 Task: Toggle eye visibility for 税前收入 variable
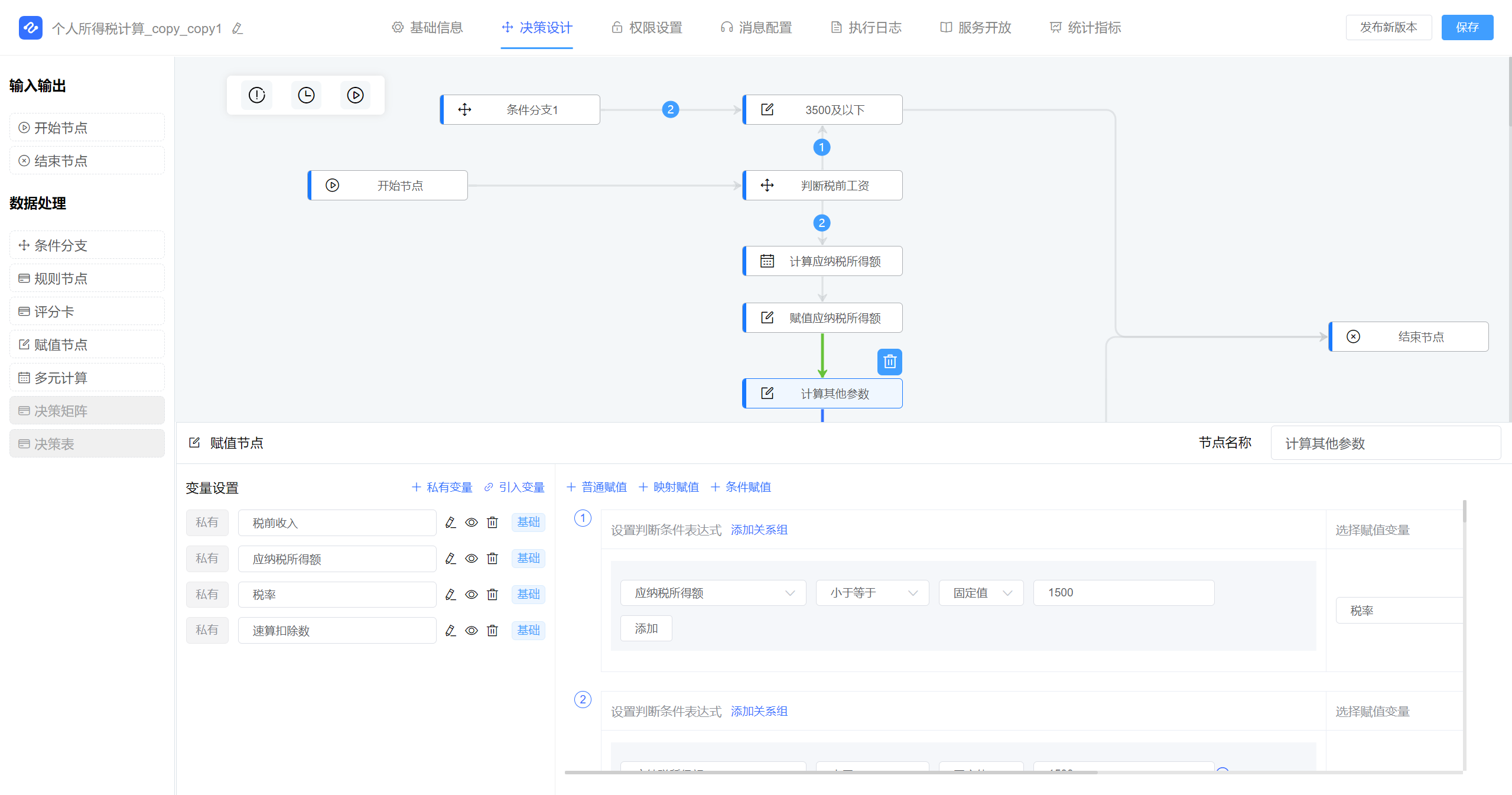472,523
